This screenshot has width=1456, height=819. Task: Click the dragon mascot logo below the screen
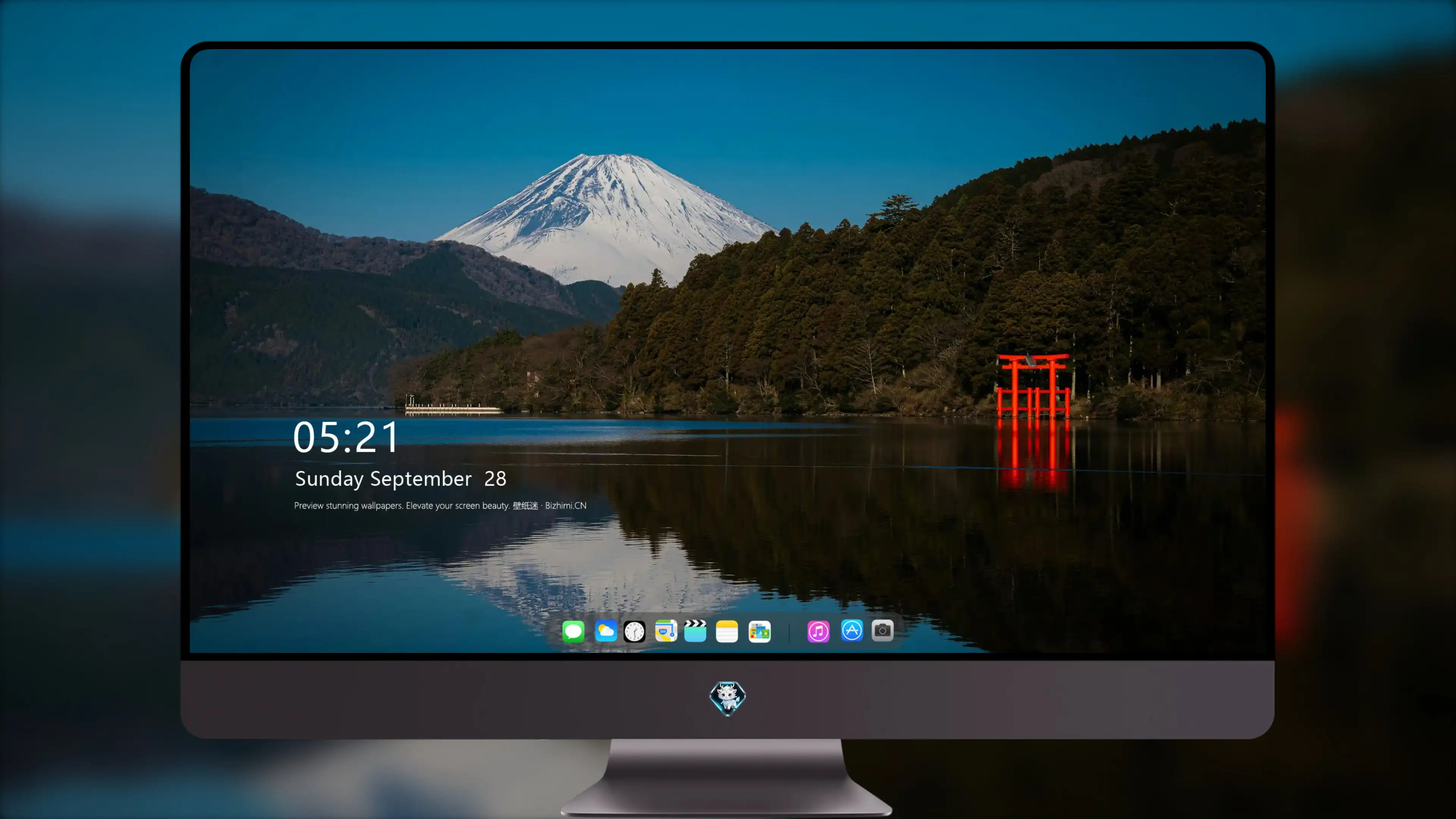(x=728, y=698)
